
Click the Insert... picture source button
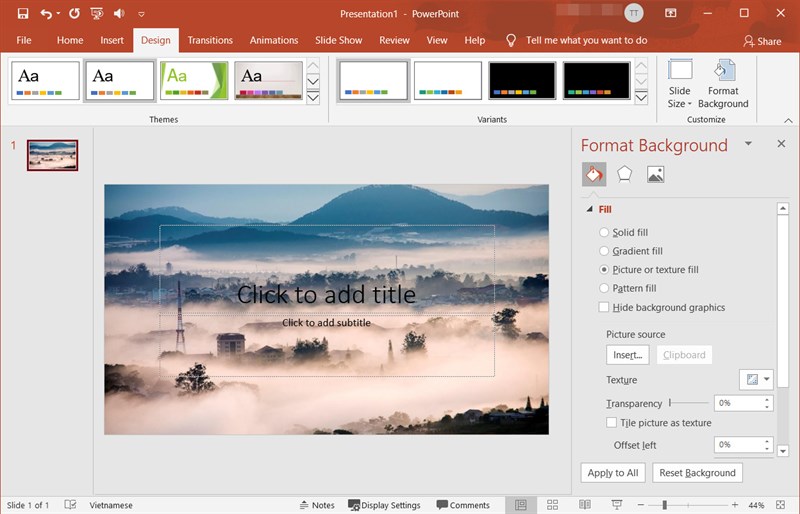point(628,355)
